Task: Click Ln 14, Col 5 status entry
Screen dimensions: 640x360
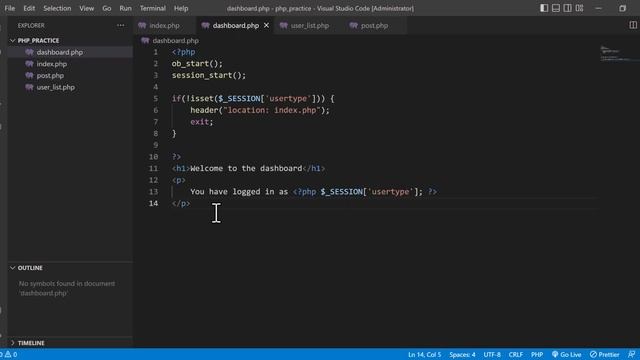Action: [424, 354]
